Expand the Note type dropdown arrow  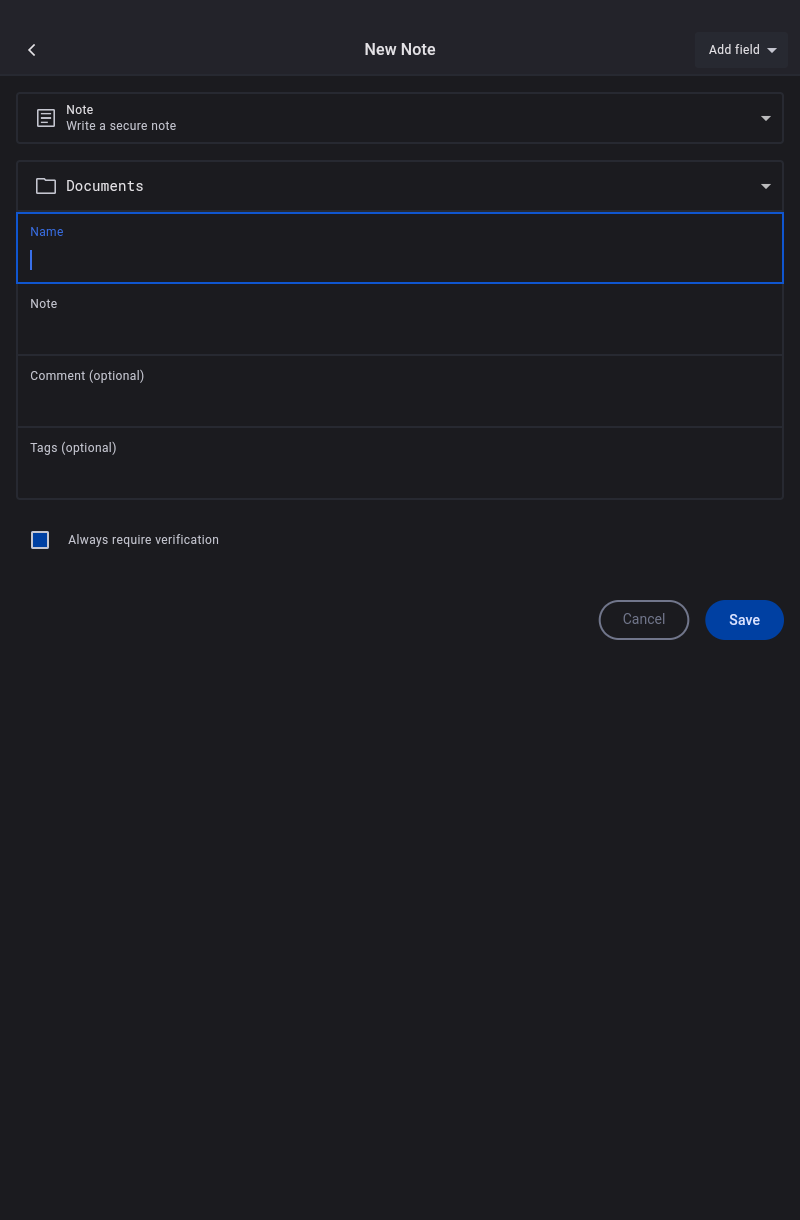coord(766,118)
